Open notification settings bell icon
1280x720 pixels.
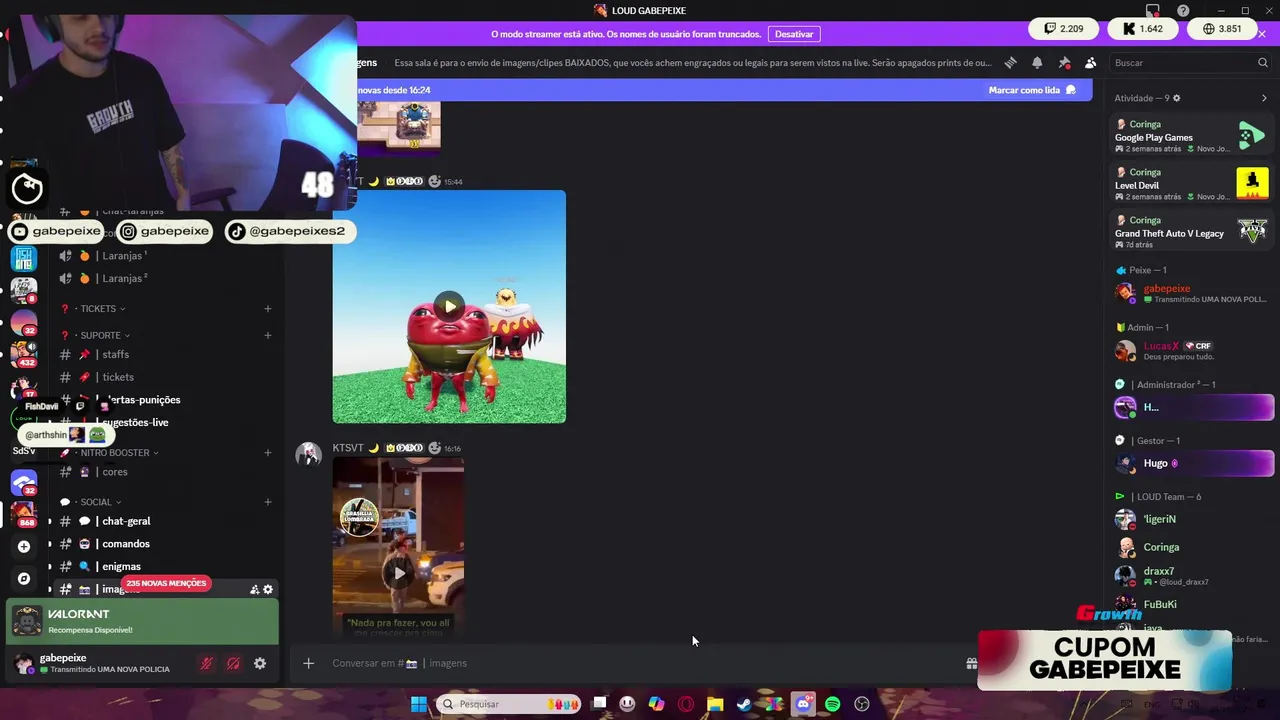tap(1037, 62)
